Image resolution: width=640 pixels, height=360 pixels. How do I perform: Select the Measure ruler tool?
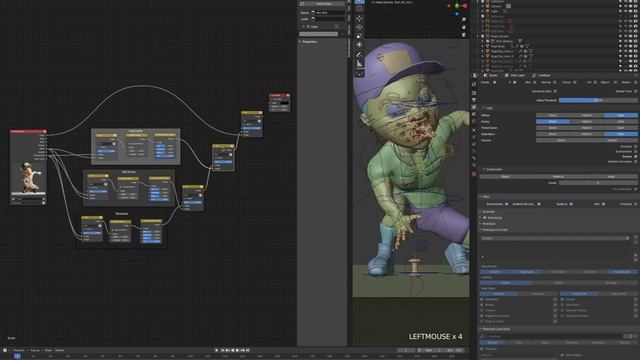coord(359,63)
